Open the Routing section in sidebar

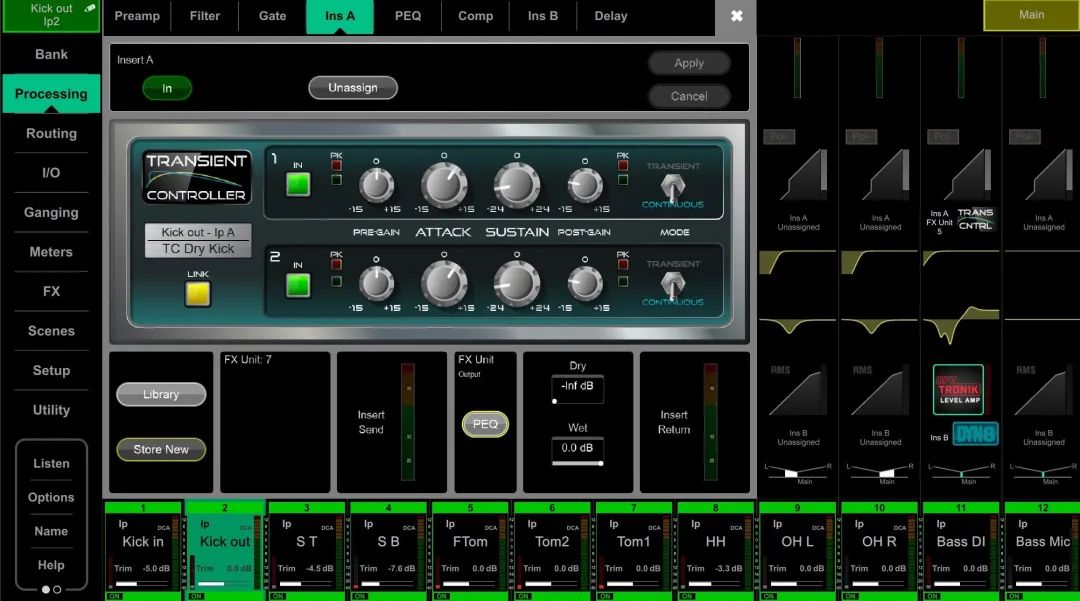tap(51, 133)
